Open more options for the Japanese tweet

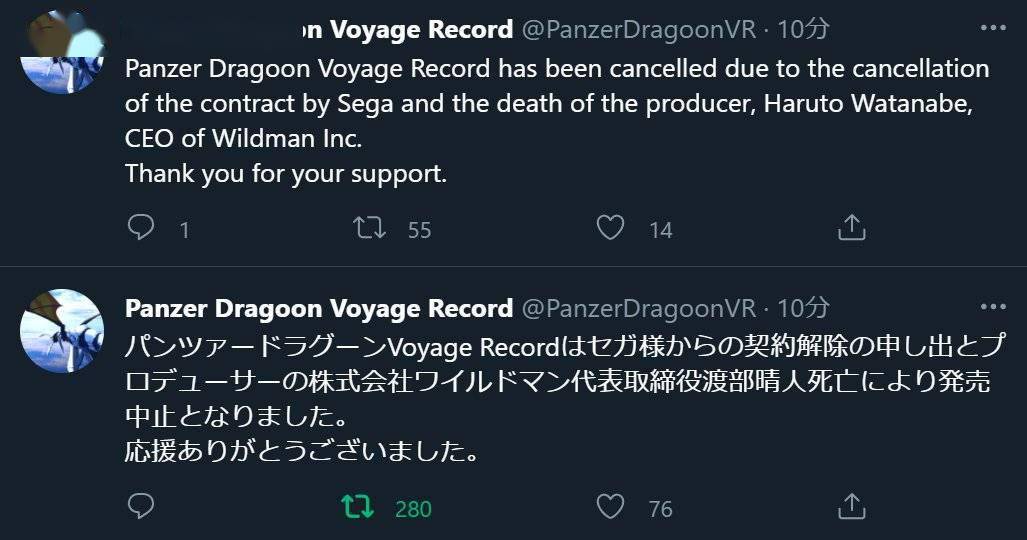992,307
